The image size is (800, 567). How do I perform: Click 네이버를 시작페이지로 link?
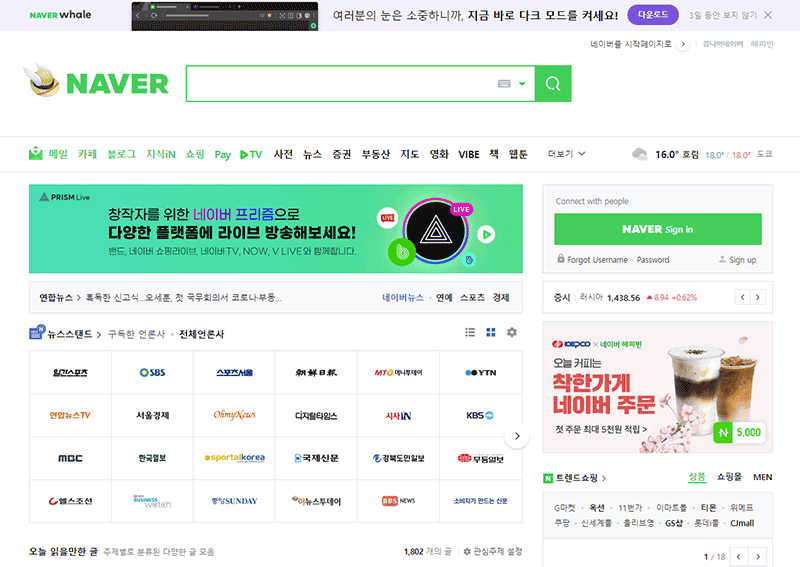click(x=631, y=44)
